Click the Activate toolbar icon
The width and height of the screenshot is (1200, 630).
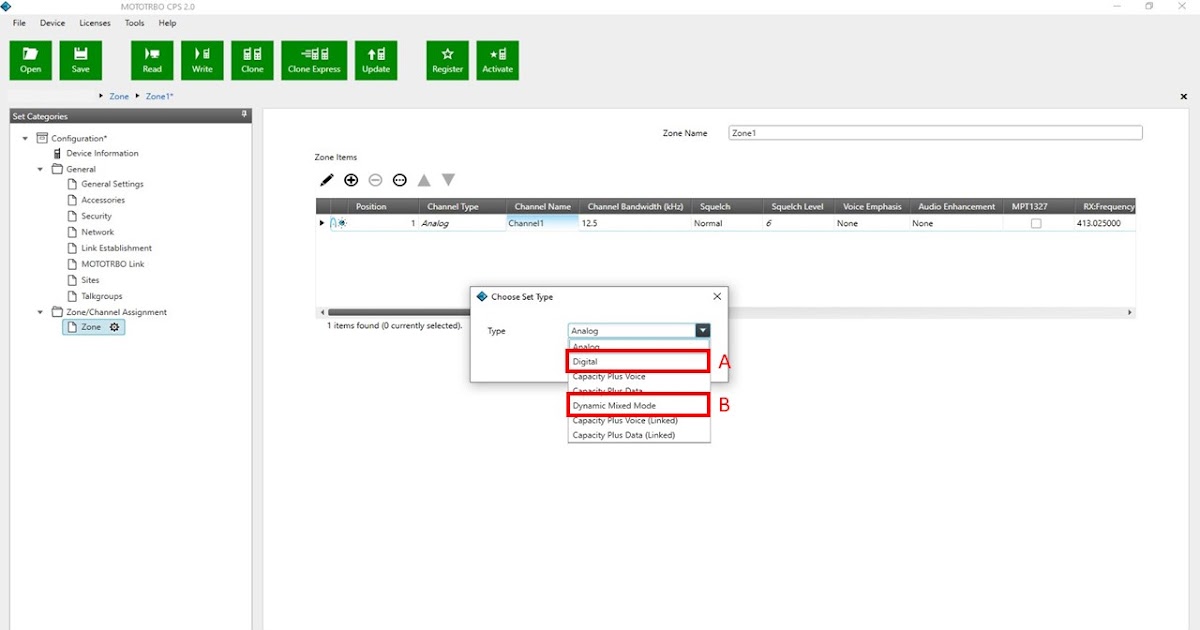coord(497,59)
